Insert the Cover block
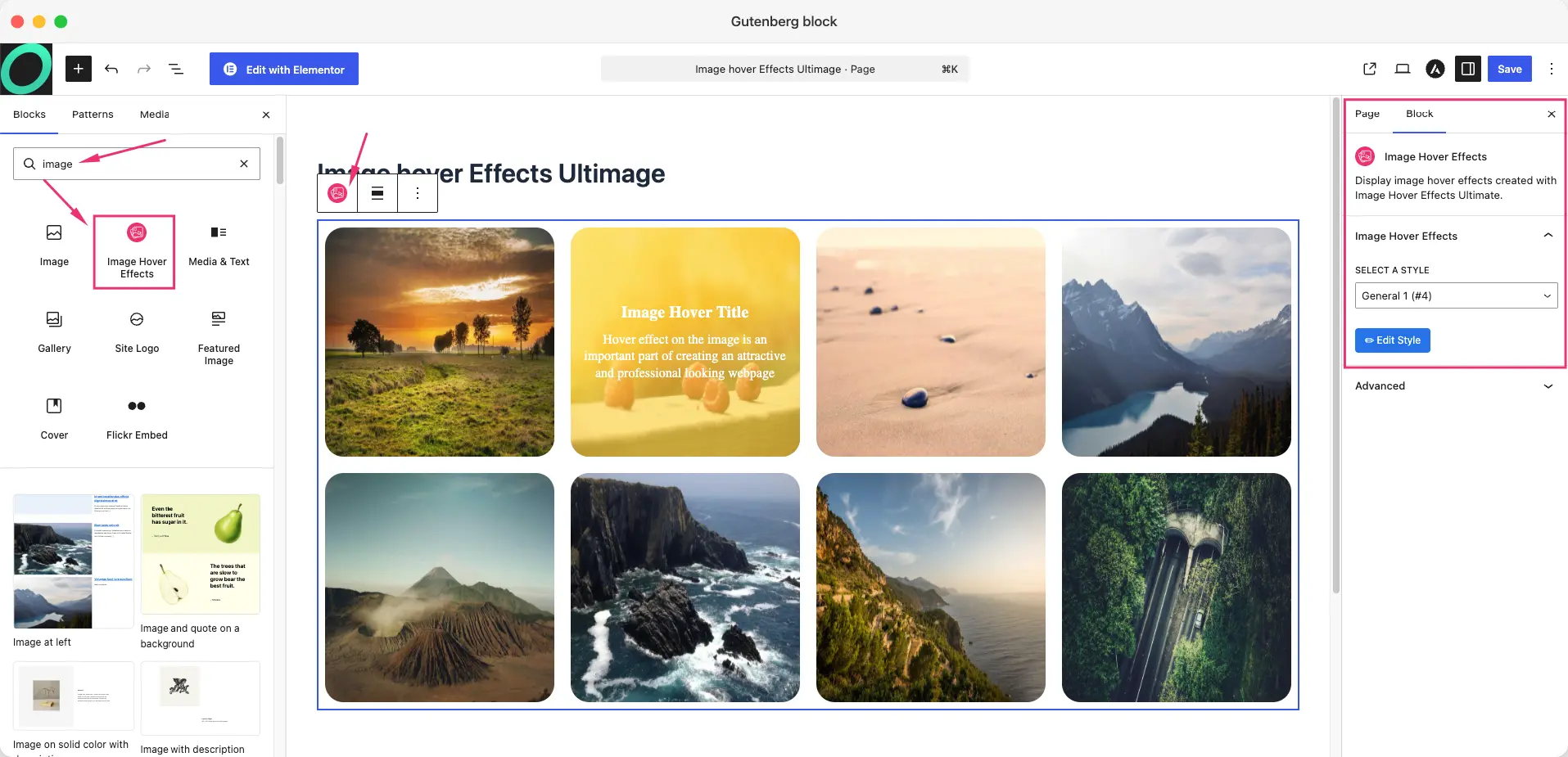 pos(54,420)
